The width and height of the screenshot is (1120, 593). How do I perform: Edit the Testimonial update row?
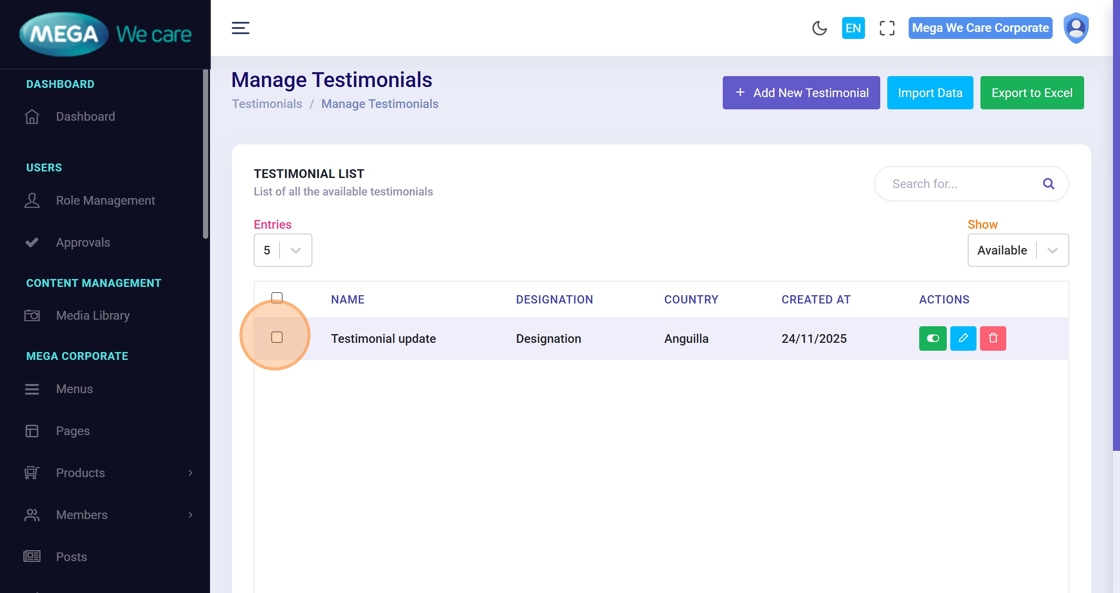(x=962, y=339)
